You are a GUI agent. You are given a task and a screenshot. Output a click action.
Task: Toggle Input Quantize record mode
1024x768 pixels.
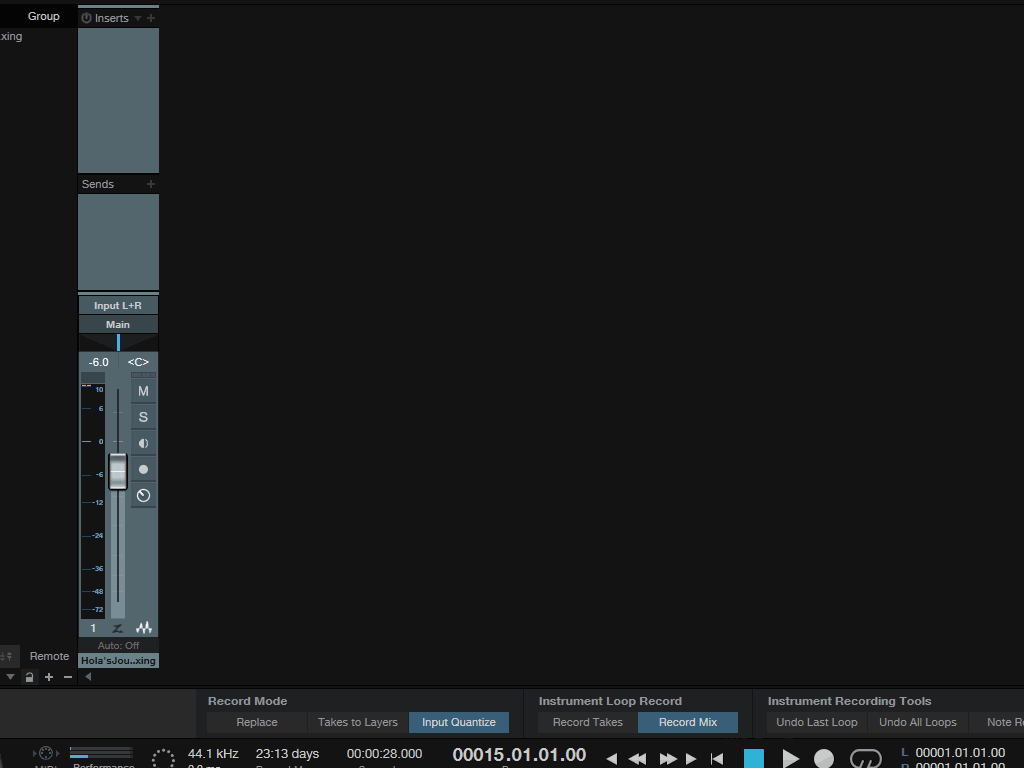(x=459, y=722)
